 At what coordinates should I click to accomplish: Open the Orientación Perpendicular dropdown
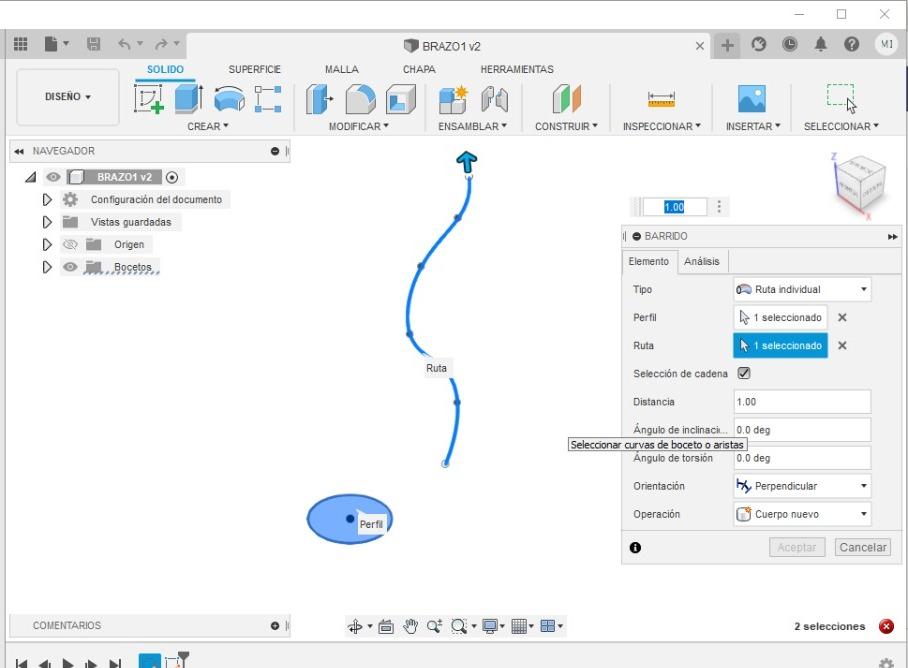click(x=802, y=486)
